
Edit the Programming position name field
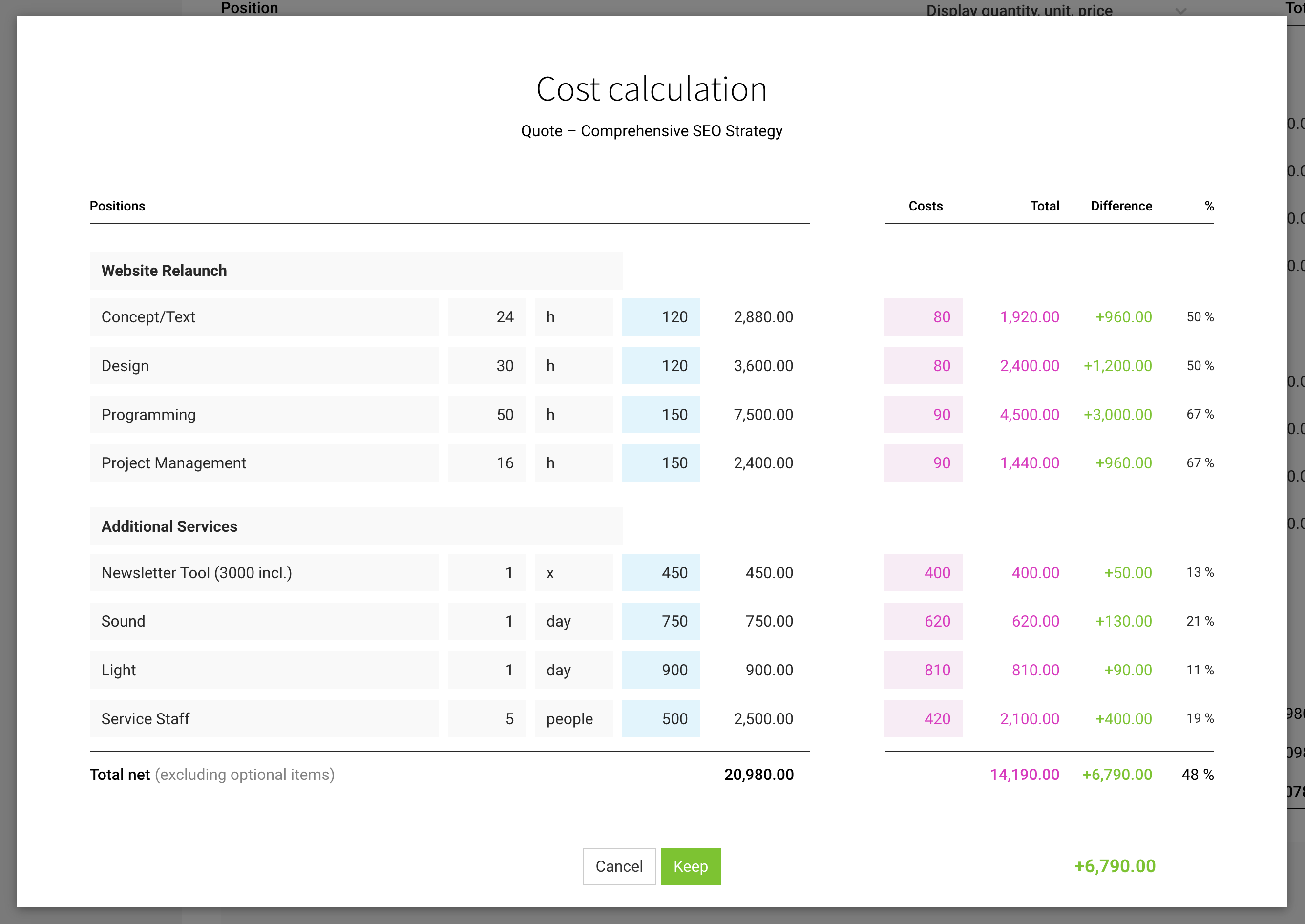click(264, 414)
